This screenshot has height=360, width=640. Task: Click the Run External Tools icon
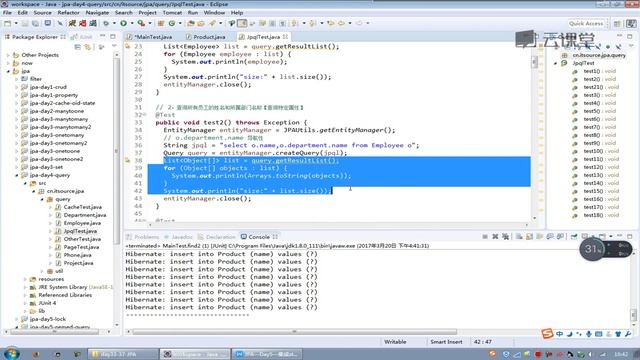pyautogui.click(x=141, y=24)
